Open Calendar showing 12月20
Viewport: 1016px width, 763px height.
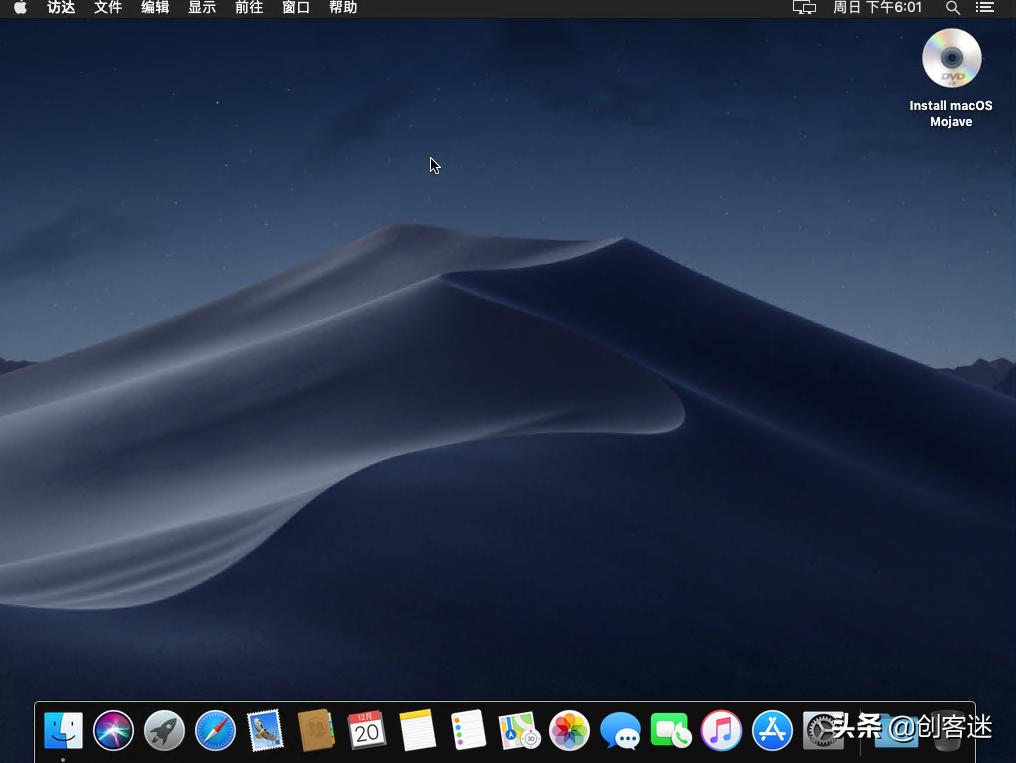pos(367,730)
